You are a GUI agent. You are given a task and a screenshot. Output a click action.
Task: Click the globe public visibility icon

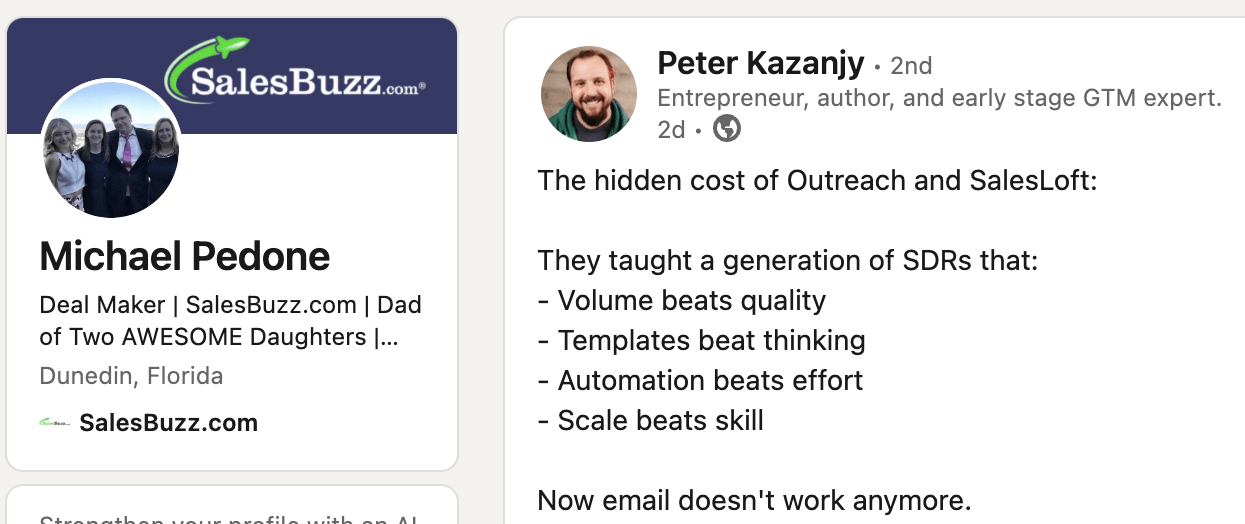[x=727, y=129]
